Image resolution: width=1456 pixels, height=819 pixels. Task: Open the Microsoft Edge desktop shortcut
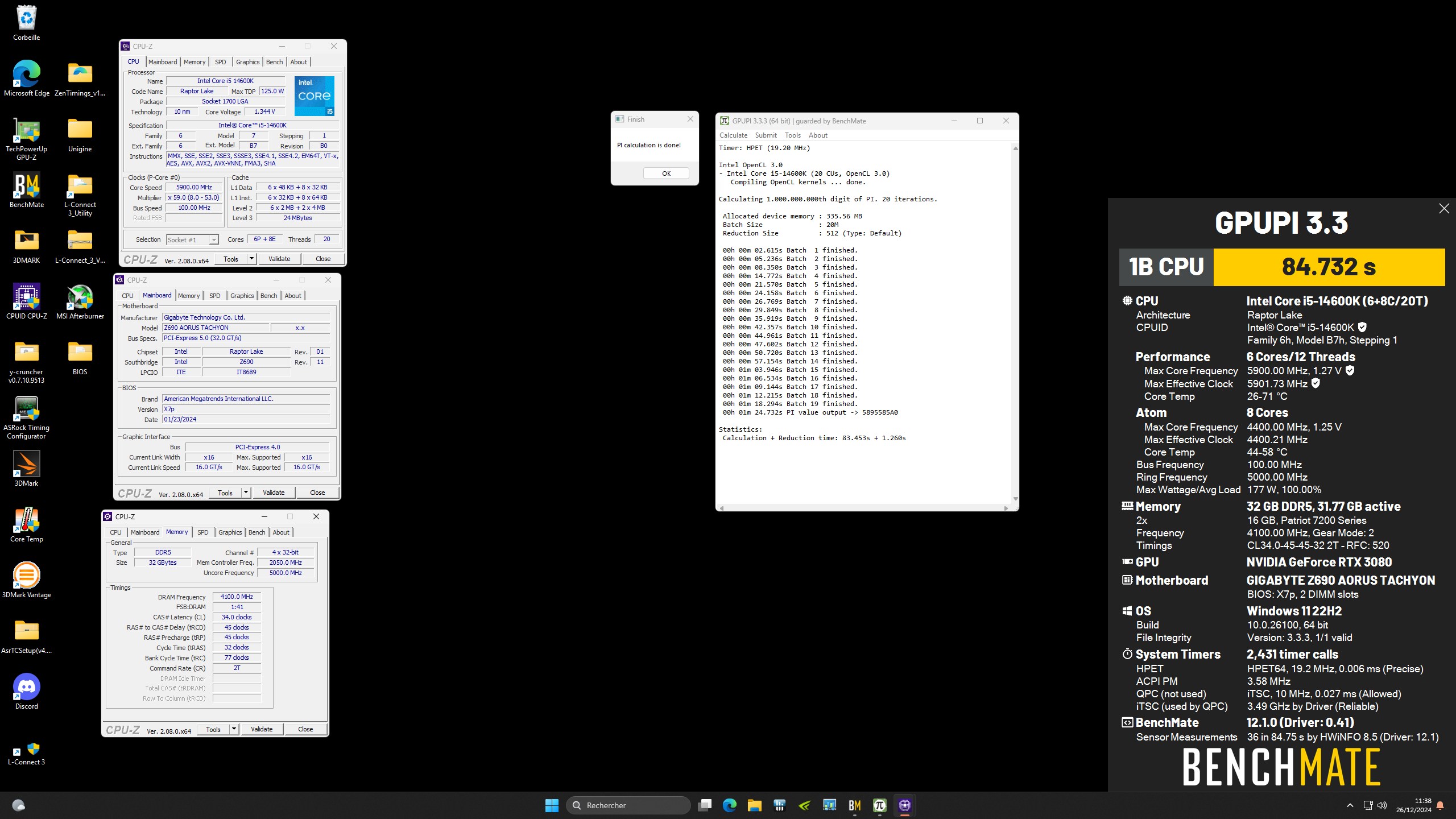point(26,79)
